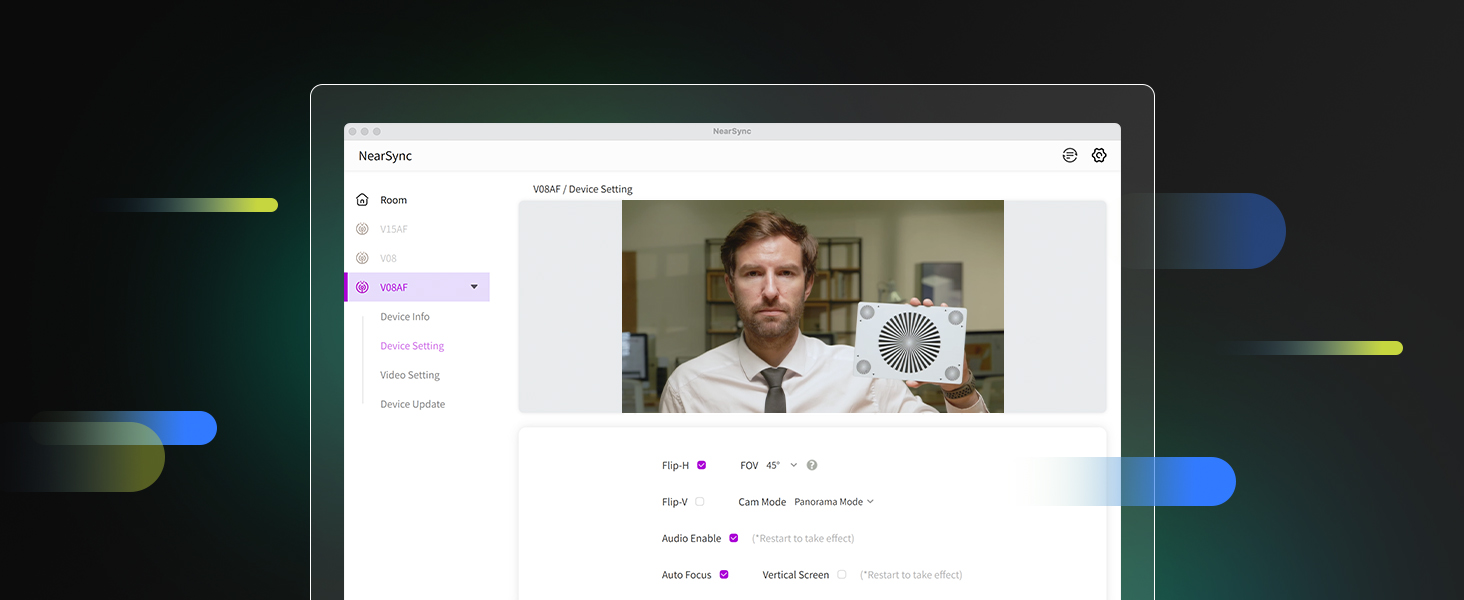Click the purple V08AF device icon
This screenshot has width=1464, height=600.
362,287
